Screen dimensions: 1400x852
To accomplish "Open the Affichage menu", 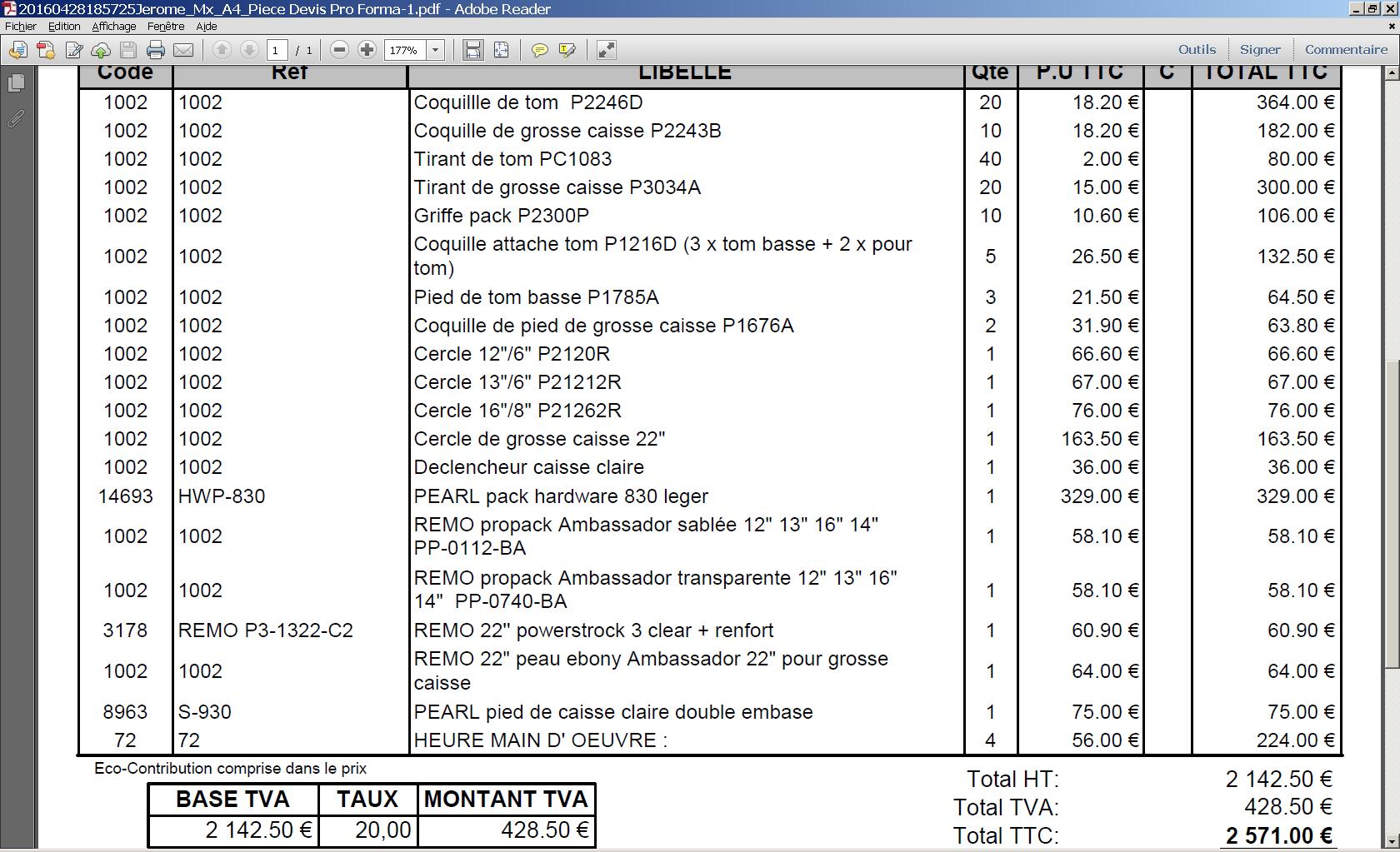I will click(114, 27).
